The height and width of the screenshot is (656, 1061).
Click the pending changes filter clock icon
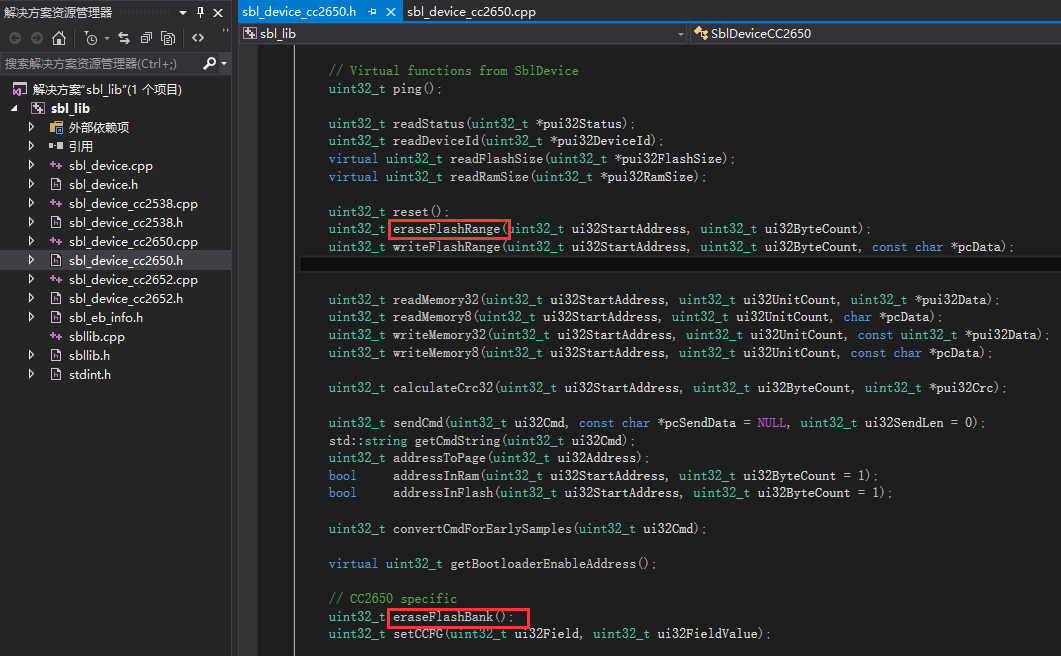91,38
